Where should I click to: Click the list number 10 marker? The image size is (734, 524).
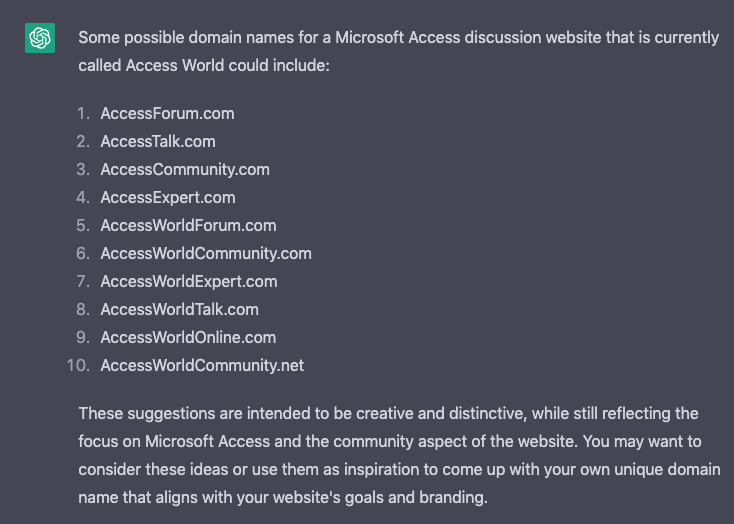coord(78,365)
